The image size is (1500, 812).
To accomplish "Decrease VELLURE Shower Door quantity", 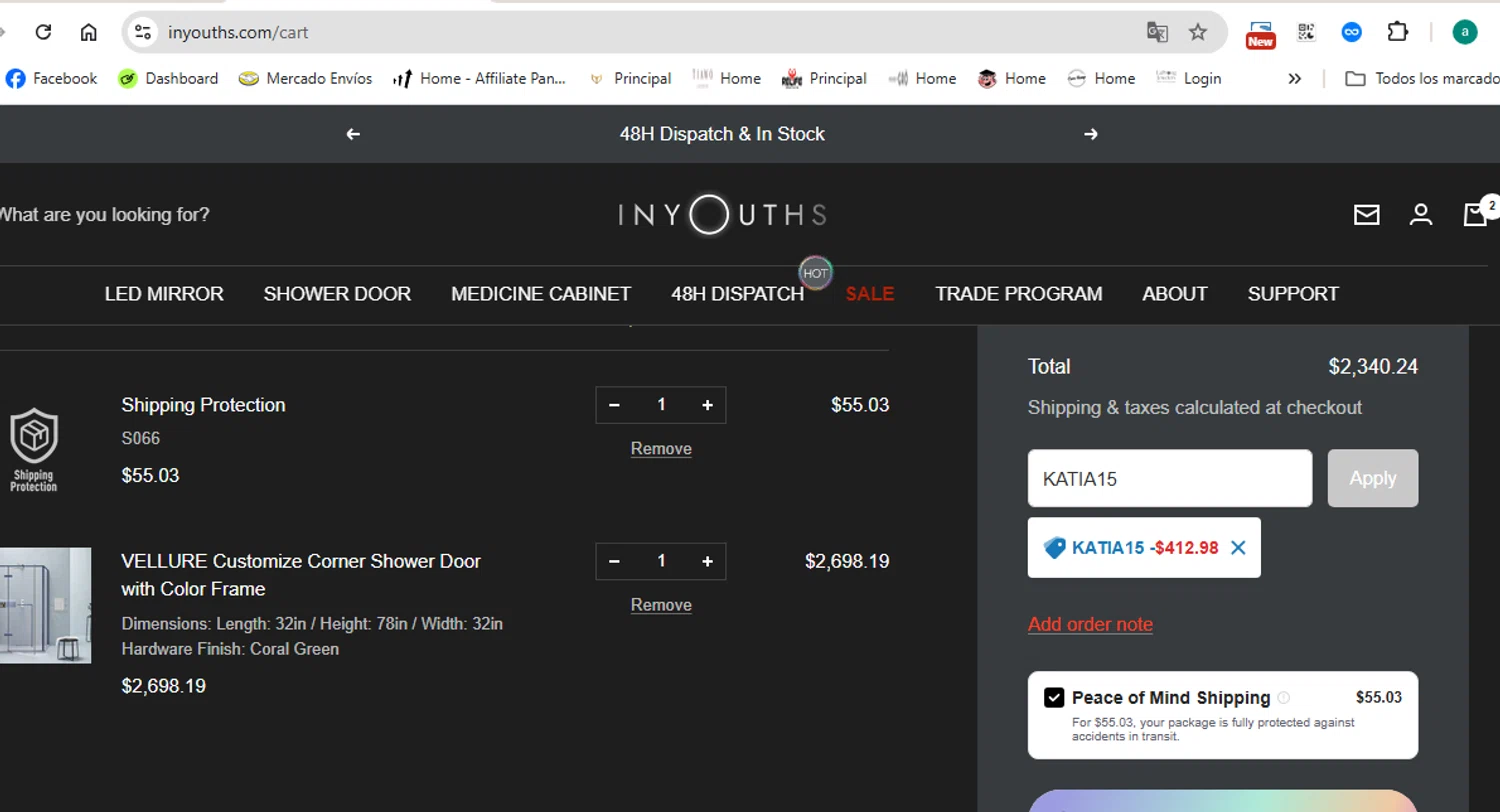I will [x=614, y=561].
